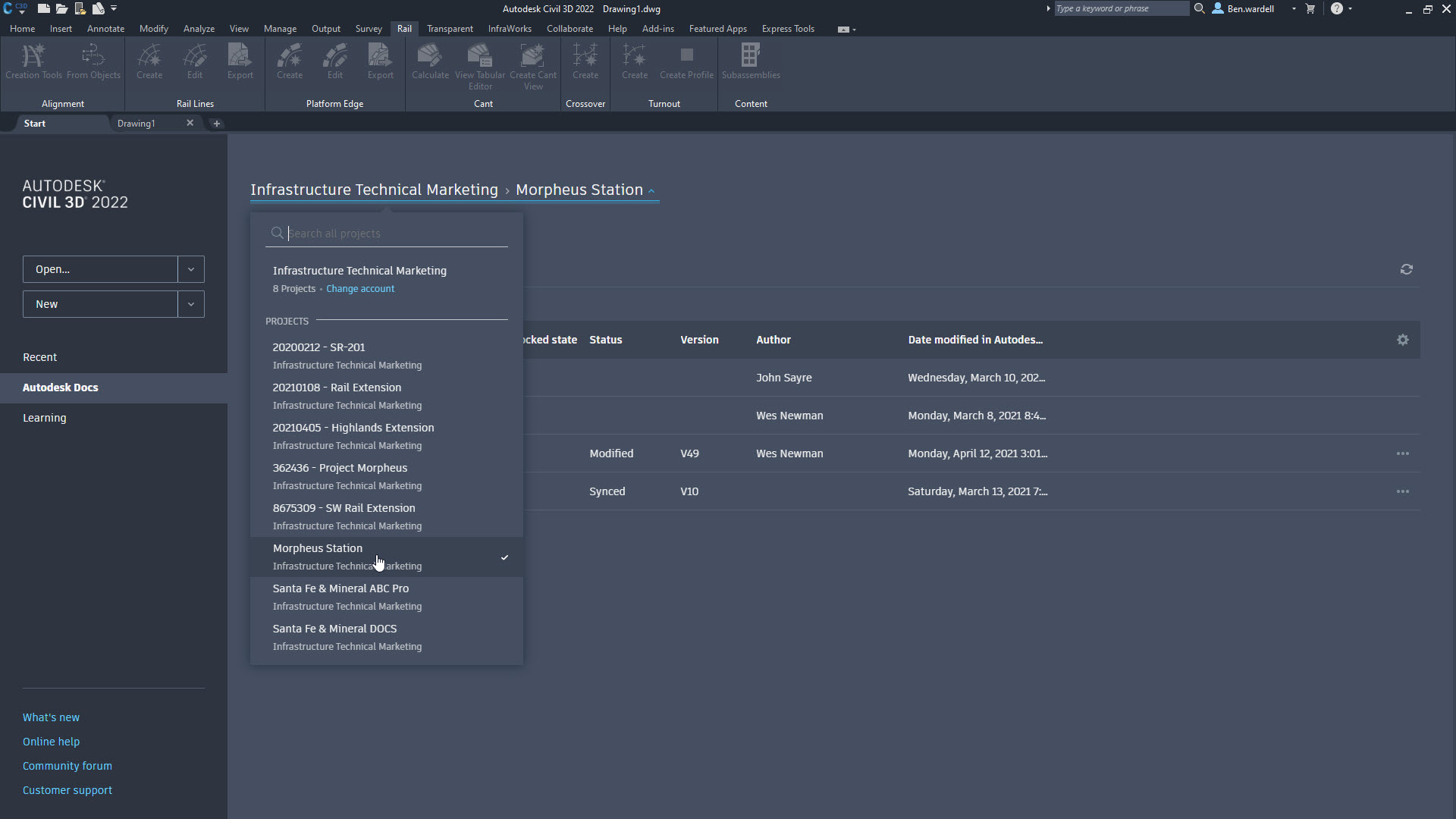Open more options for V49 Modified row

click(x=1403, y=453)
